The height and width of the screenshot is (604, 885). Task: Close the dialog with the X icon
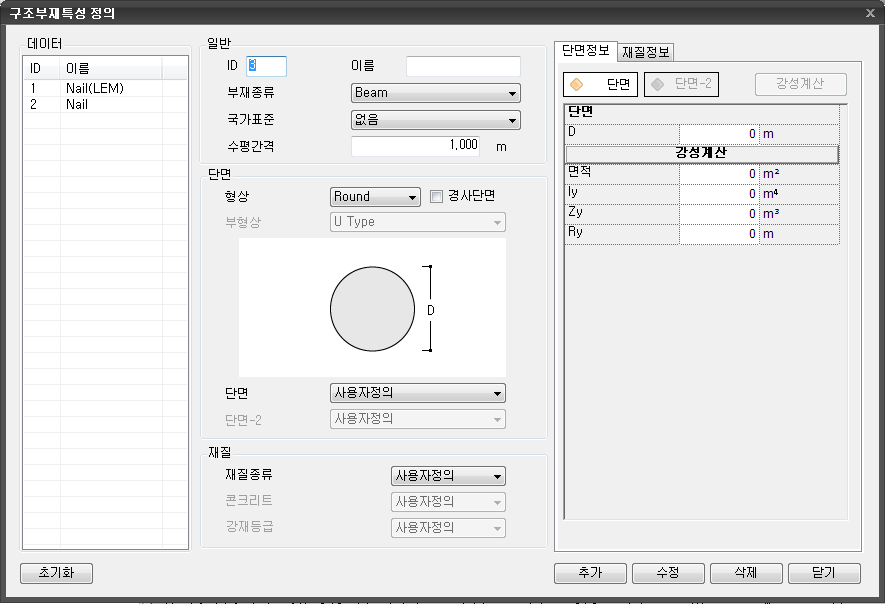coord(868,13)
